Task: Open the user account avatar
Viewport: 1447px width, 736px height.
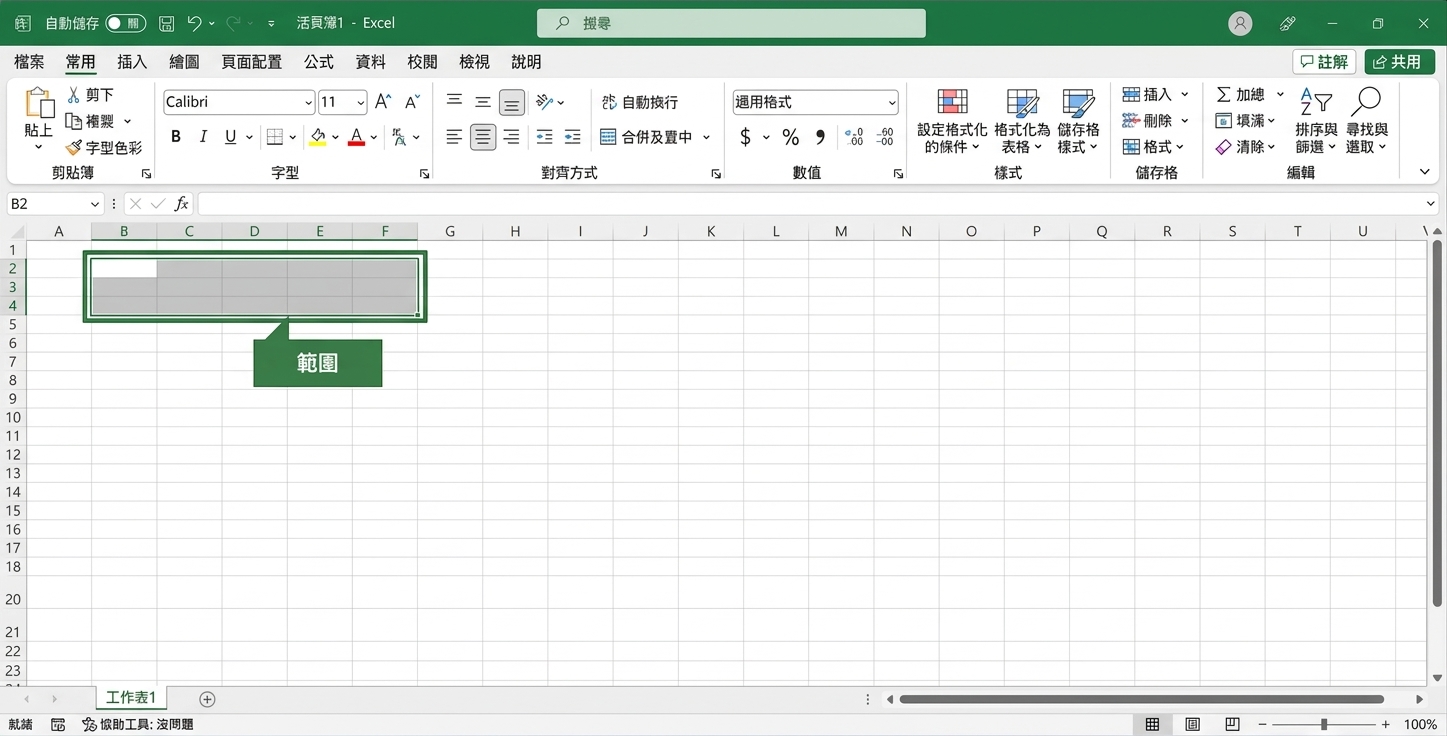Action: [1240, 23]
